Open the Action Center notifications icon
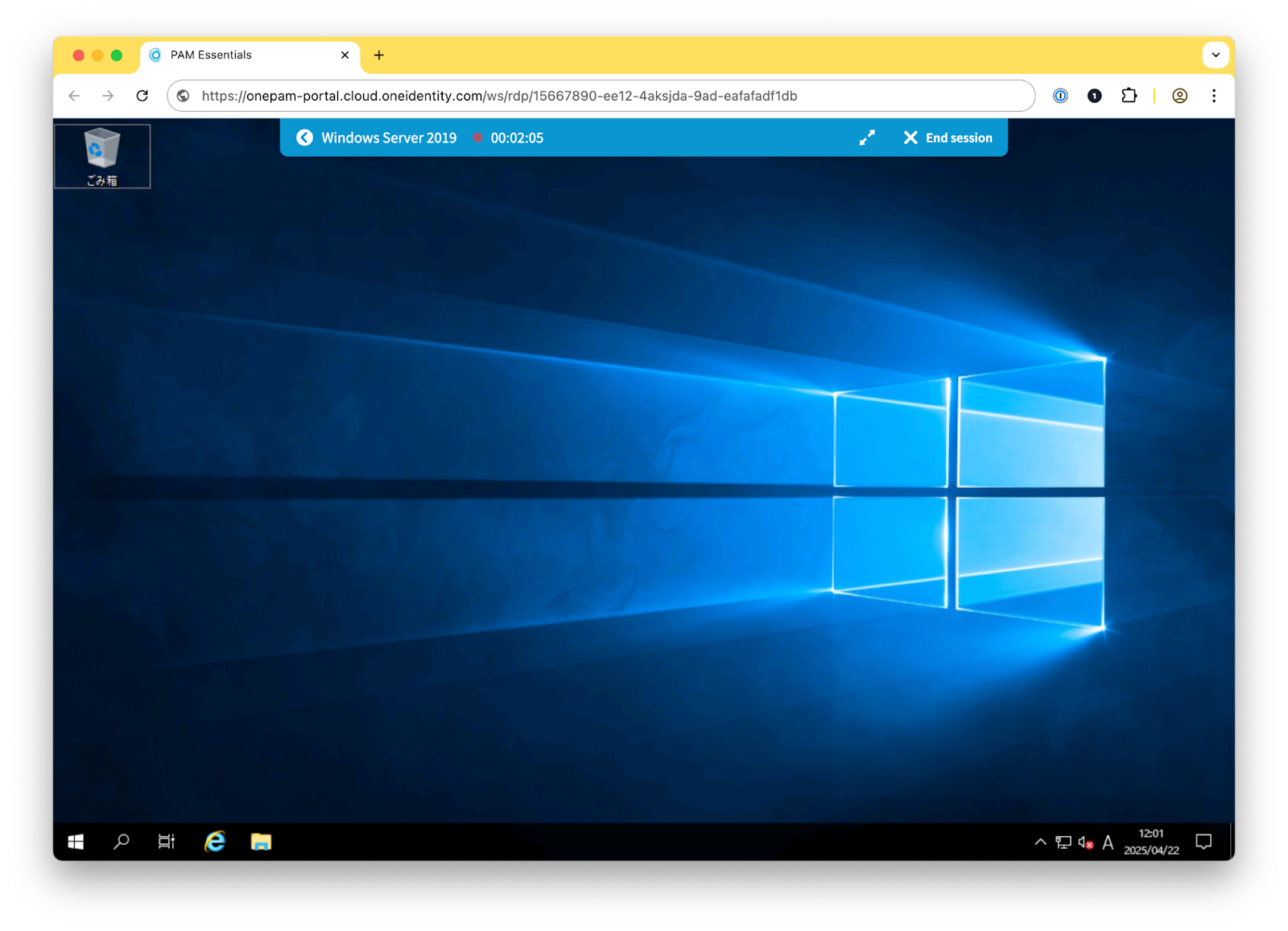Viewport: 1288px width, 931px height. [x=1203, y=842]
